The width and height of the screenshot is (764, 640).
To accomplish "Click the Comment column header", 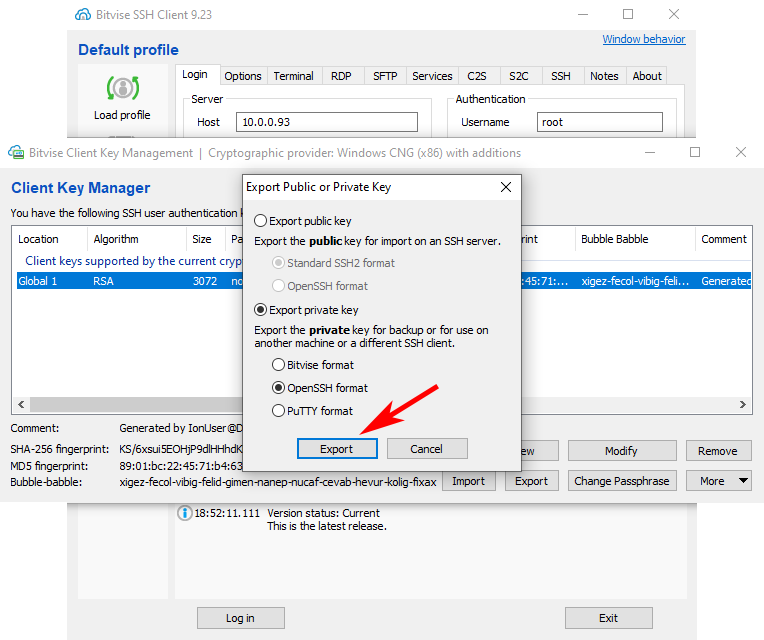I will [723, 239].
